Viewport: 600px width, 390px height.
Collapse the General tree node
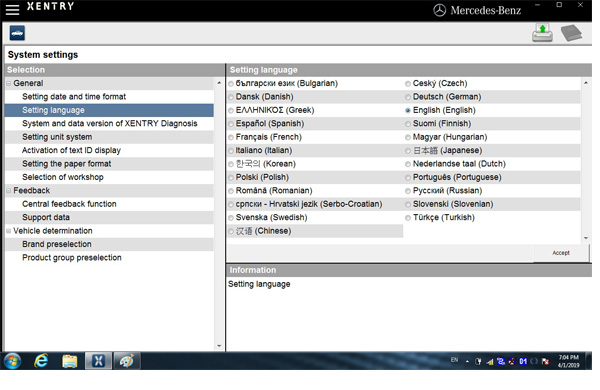tap(8, 83)
